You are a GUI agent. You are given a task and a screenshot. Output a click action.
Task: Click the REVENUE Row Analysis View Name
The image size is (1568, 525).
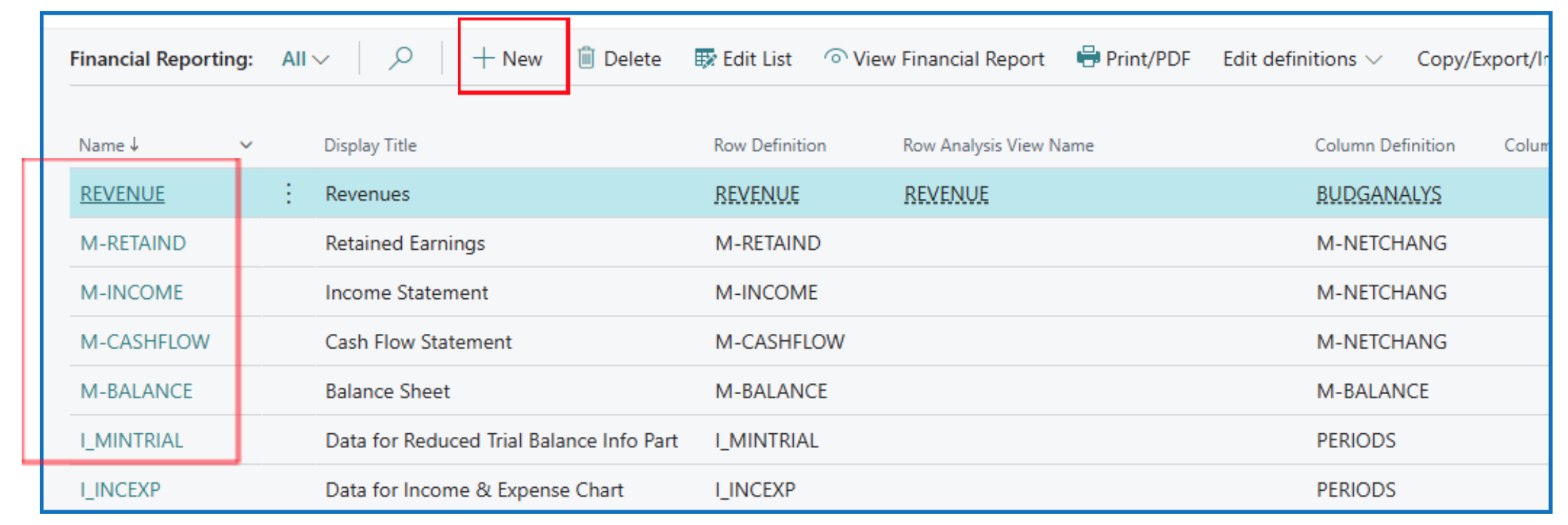[x=946, y=194]
